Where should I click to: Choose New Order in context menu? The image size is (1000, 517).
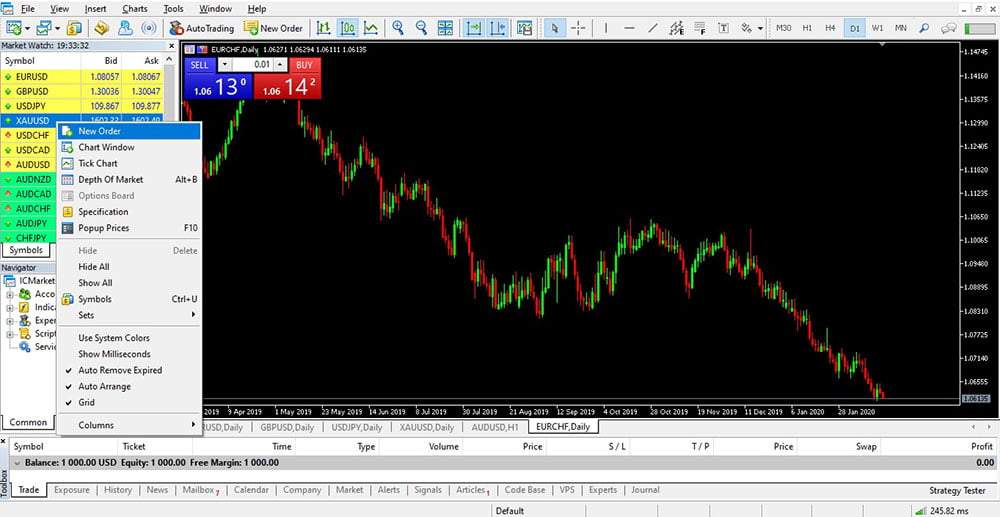pos(129,131)
